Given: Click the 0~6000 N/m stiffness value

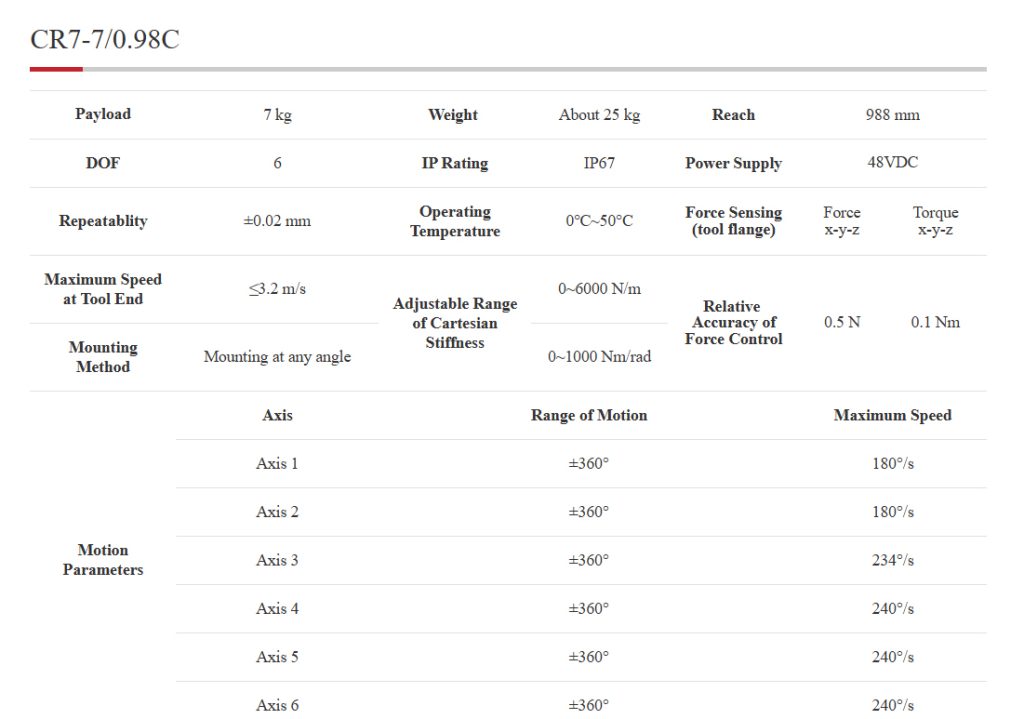Looking at the screenshot, I should click(x=599, y=289).
